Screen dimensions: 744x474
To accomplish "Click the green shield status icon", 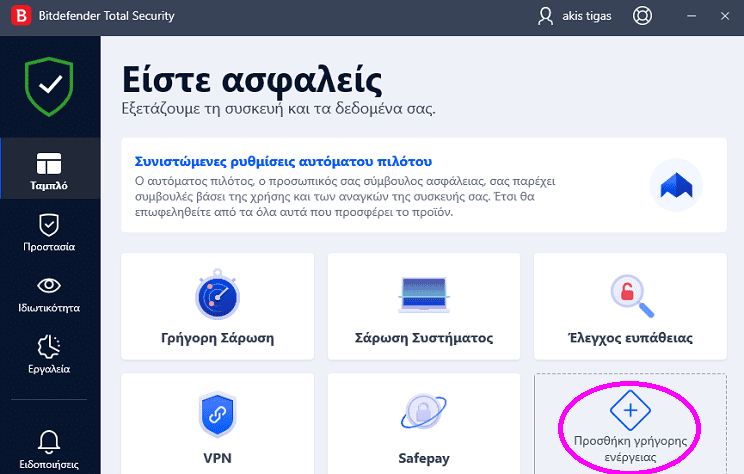I will point(49,87).
